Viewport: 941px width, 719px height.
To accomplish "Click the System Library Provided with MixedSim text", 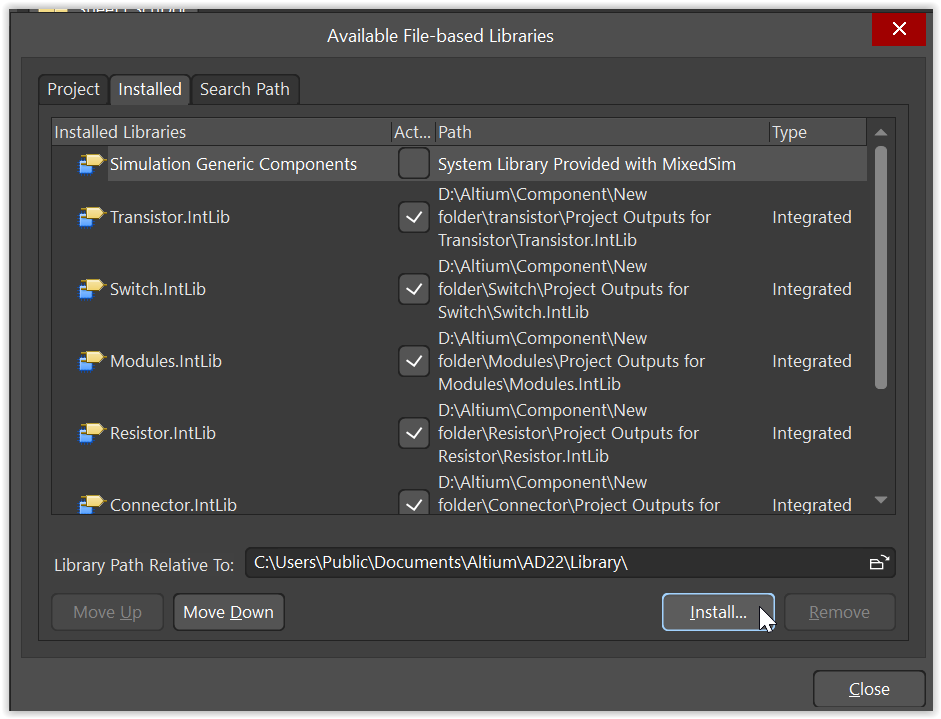I will [x=587, y=164].
